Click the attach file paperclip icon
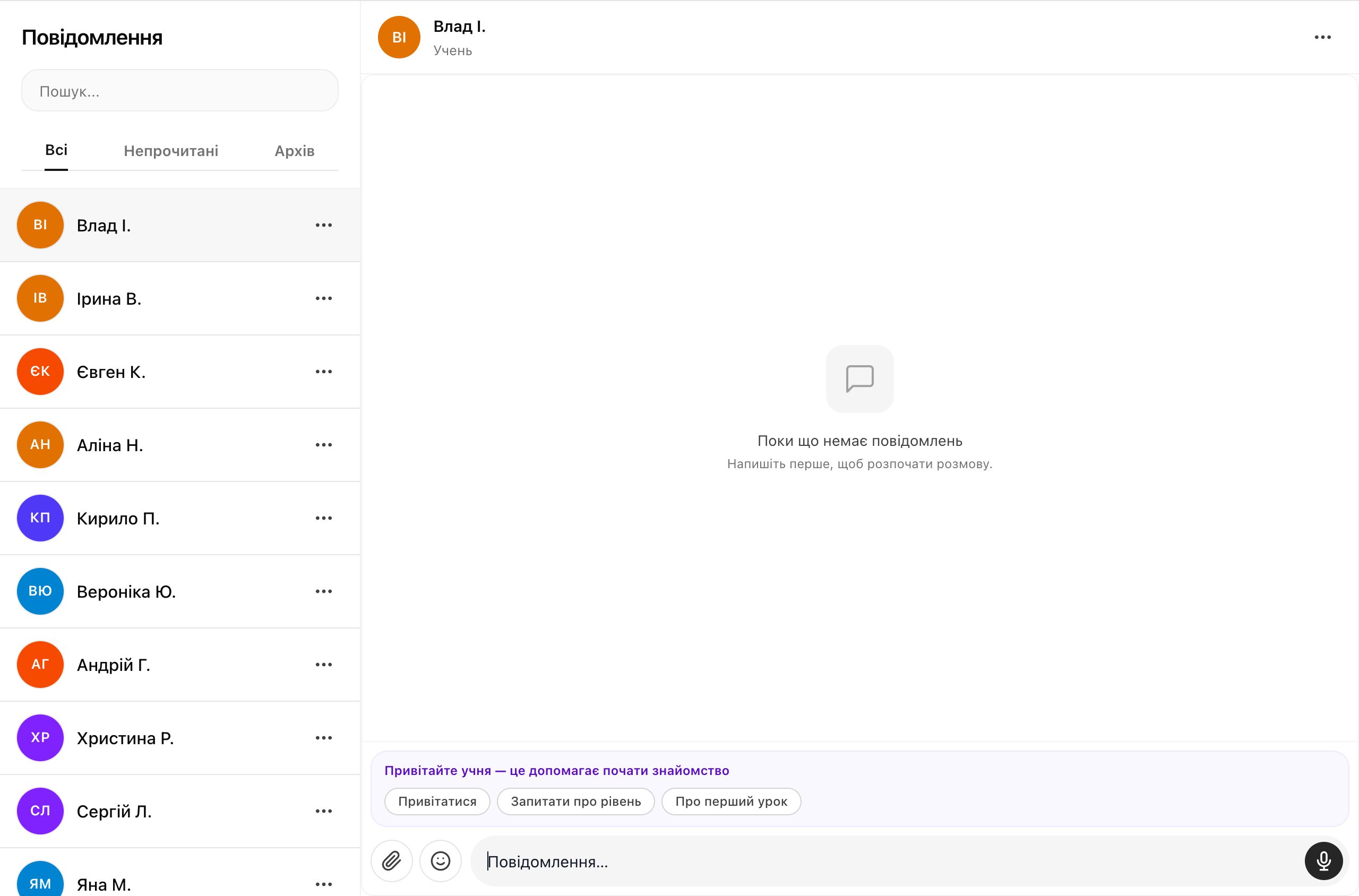The height and width of the screenshot is (896, 1359). coord(391,860)
